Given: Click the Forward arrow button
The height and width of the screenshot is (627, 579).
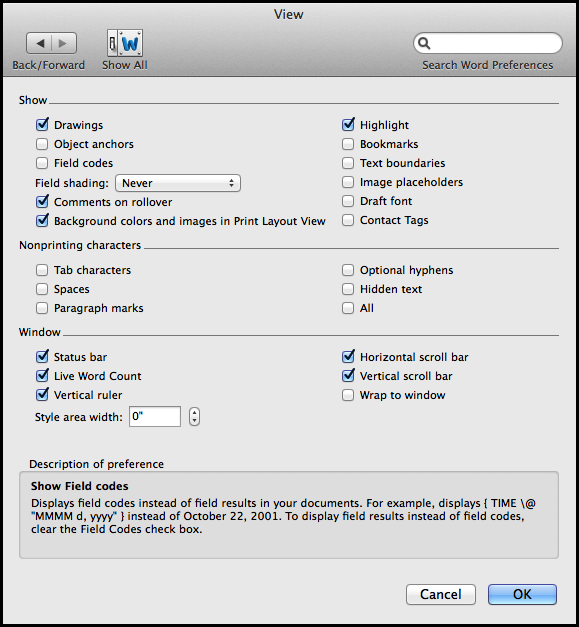Looking at the screenshot, I should coord(64,43).
